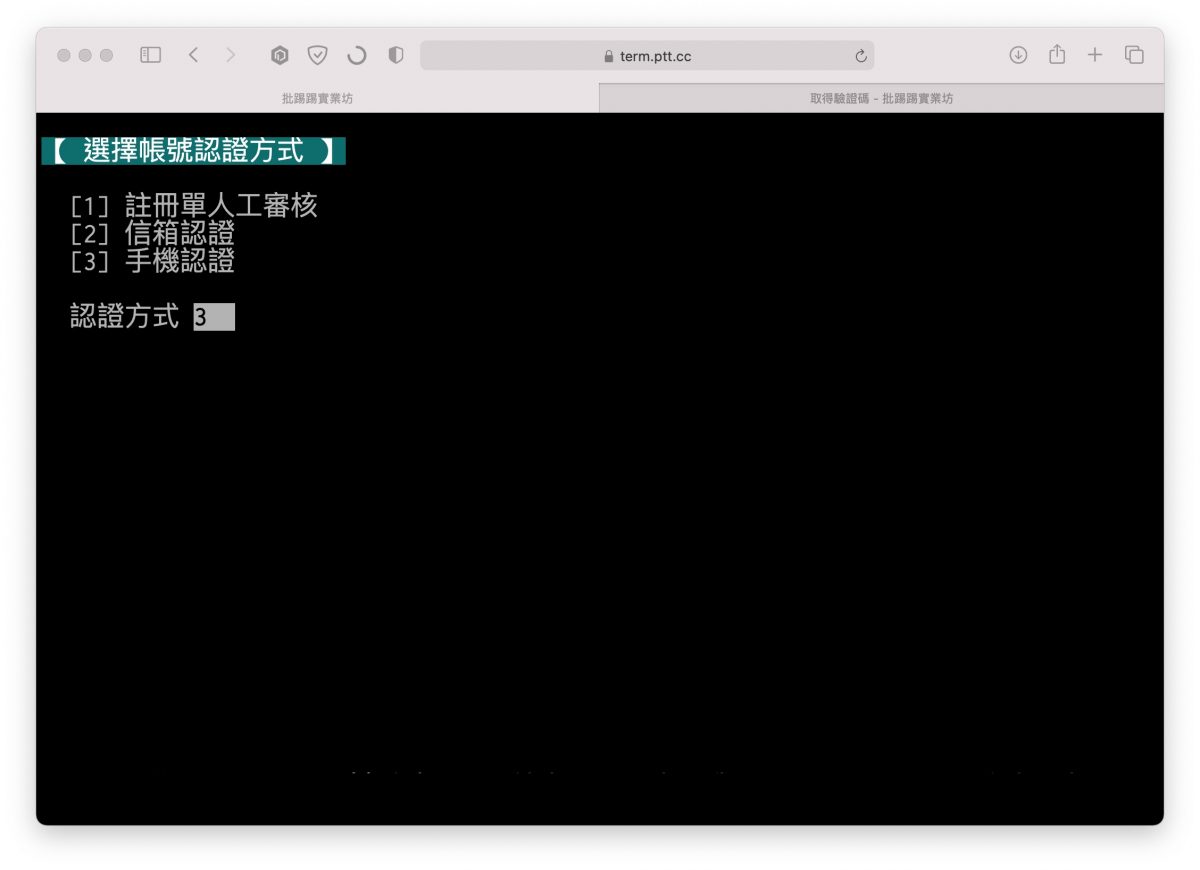Show Safari downloads
The height and width of the screenshot is (870, 1200).
click(1018, 55)
